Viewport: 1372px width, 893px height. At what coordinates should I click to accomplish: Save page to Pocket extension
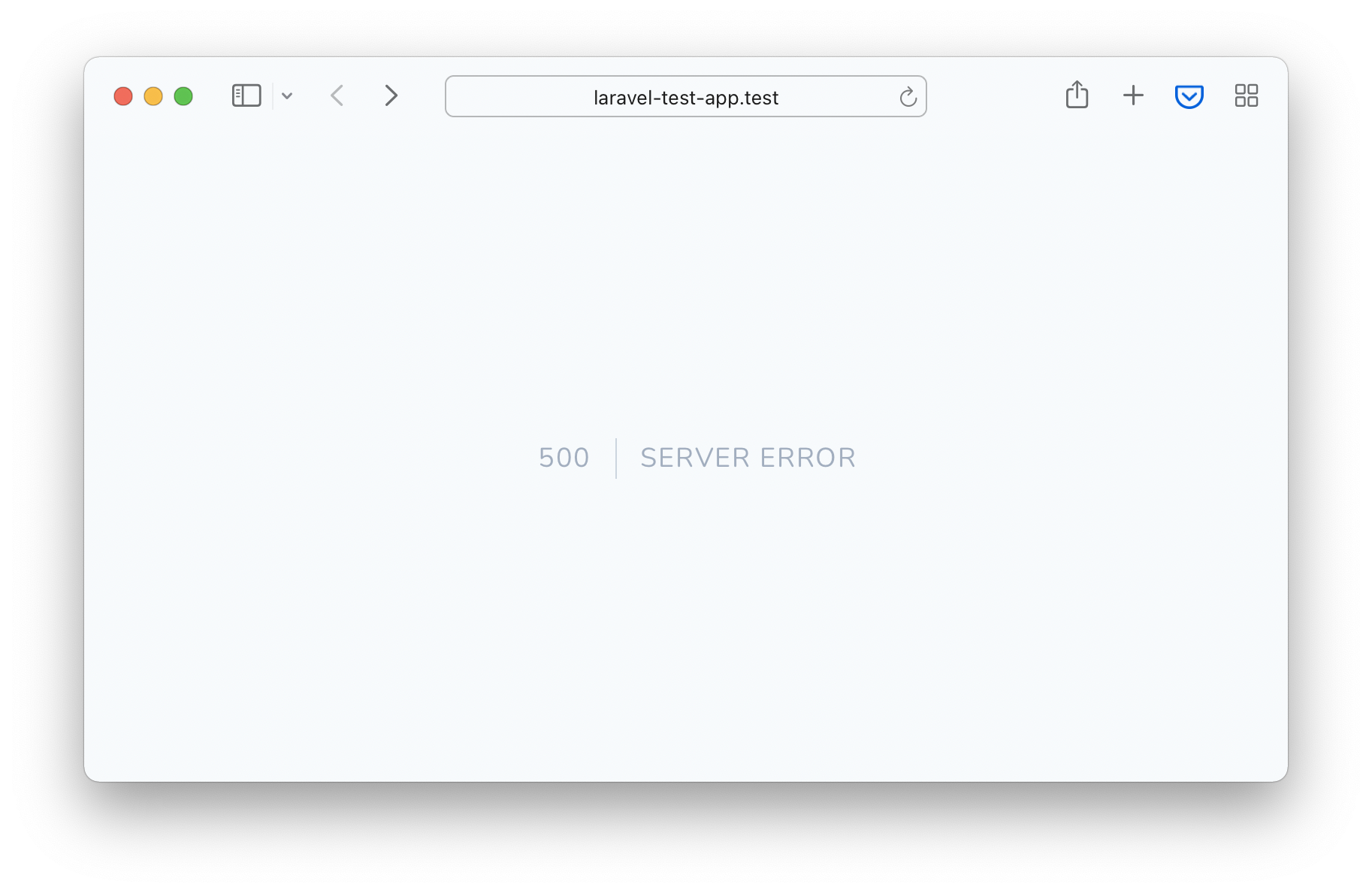click(1189, 95)
